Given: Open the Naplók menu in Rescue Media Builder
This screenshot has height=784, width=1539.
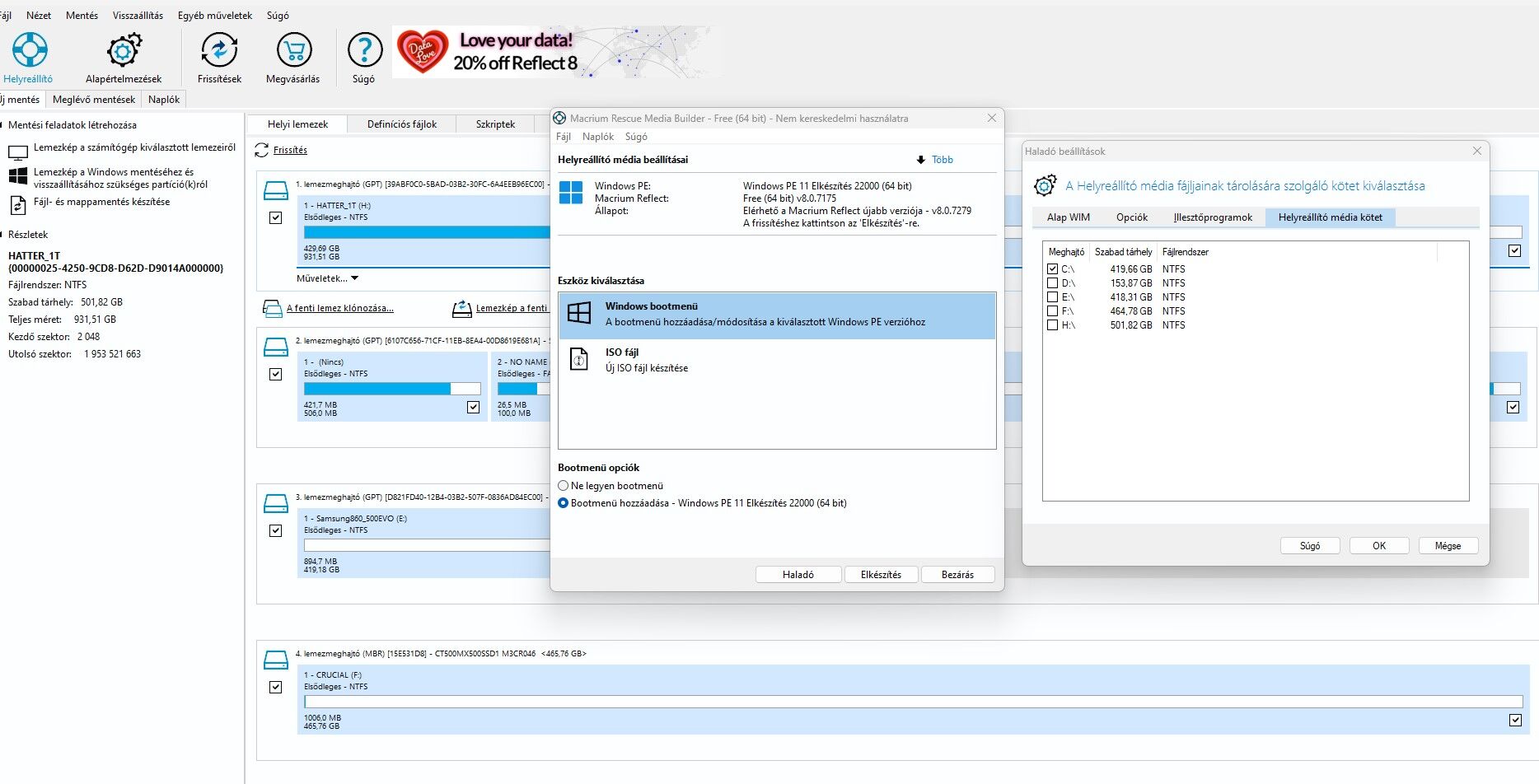Looking at the screenshot, I should 598,137.
